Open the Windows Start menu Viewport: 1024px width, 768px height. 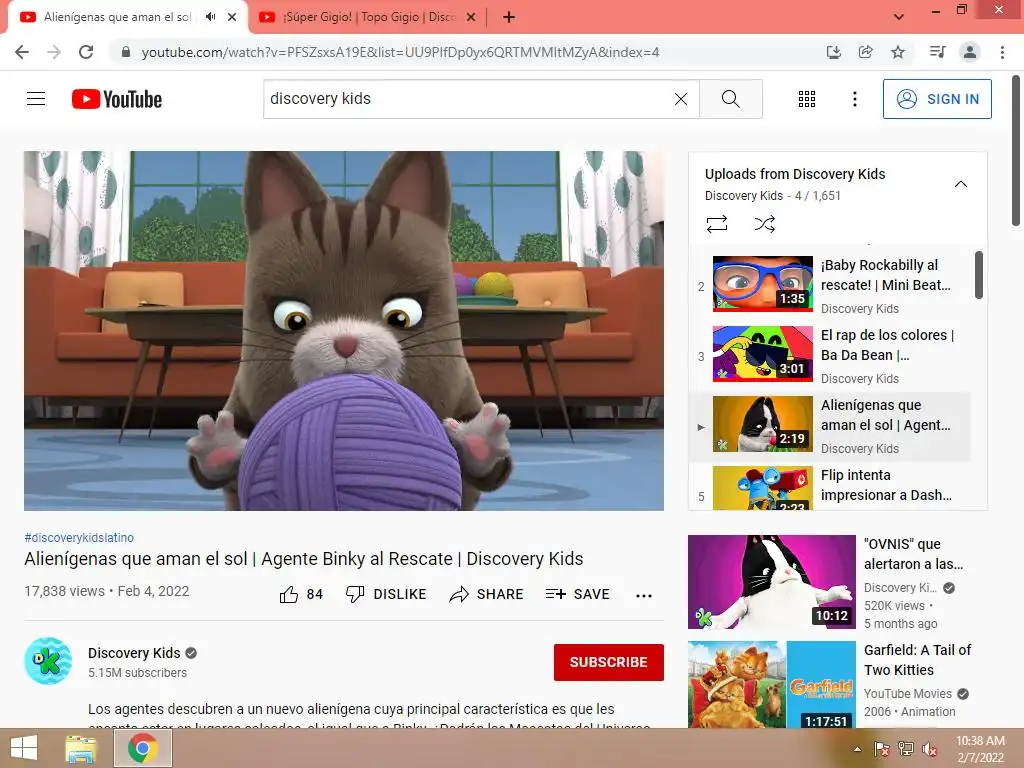(x=24, y=748)
